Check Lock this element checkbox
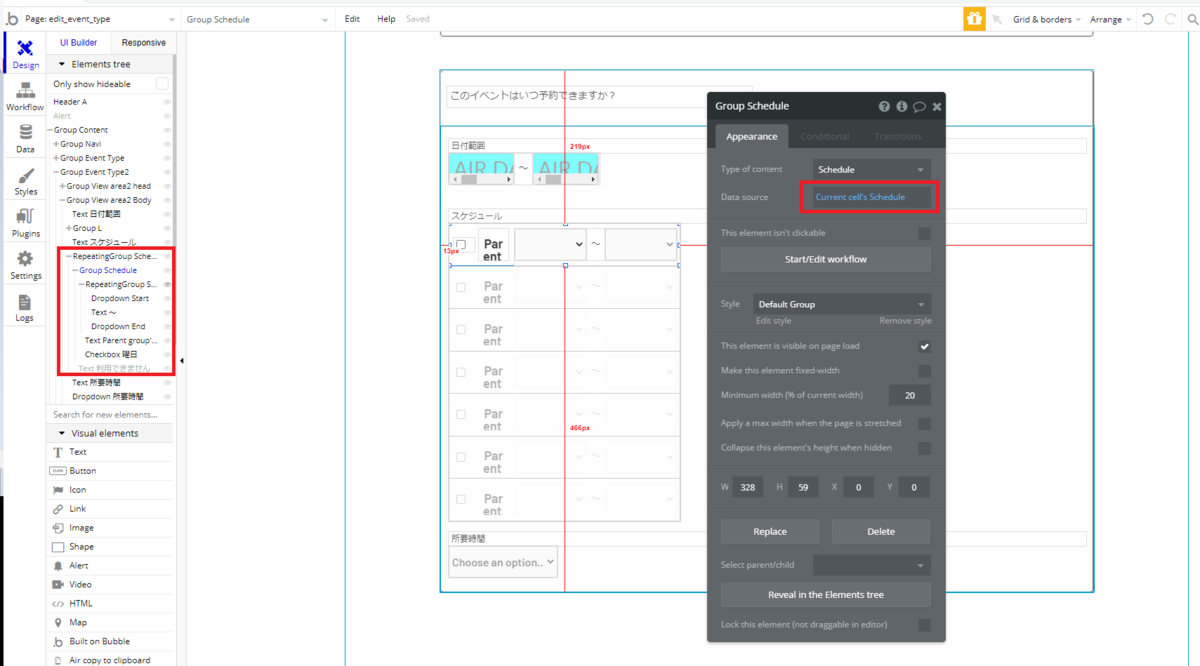 coord(925,625)
